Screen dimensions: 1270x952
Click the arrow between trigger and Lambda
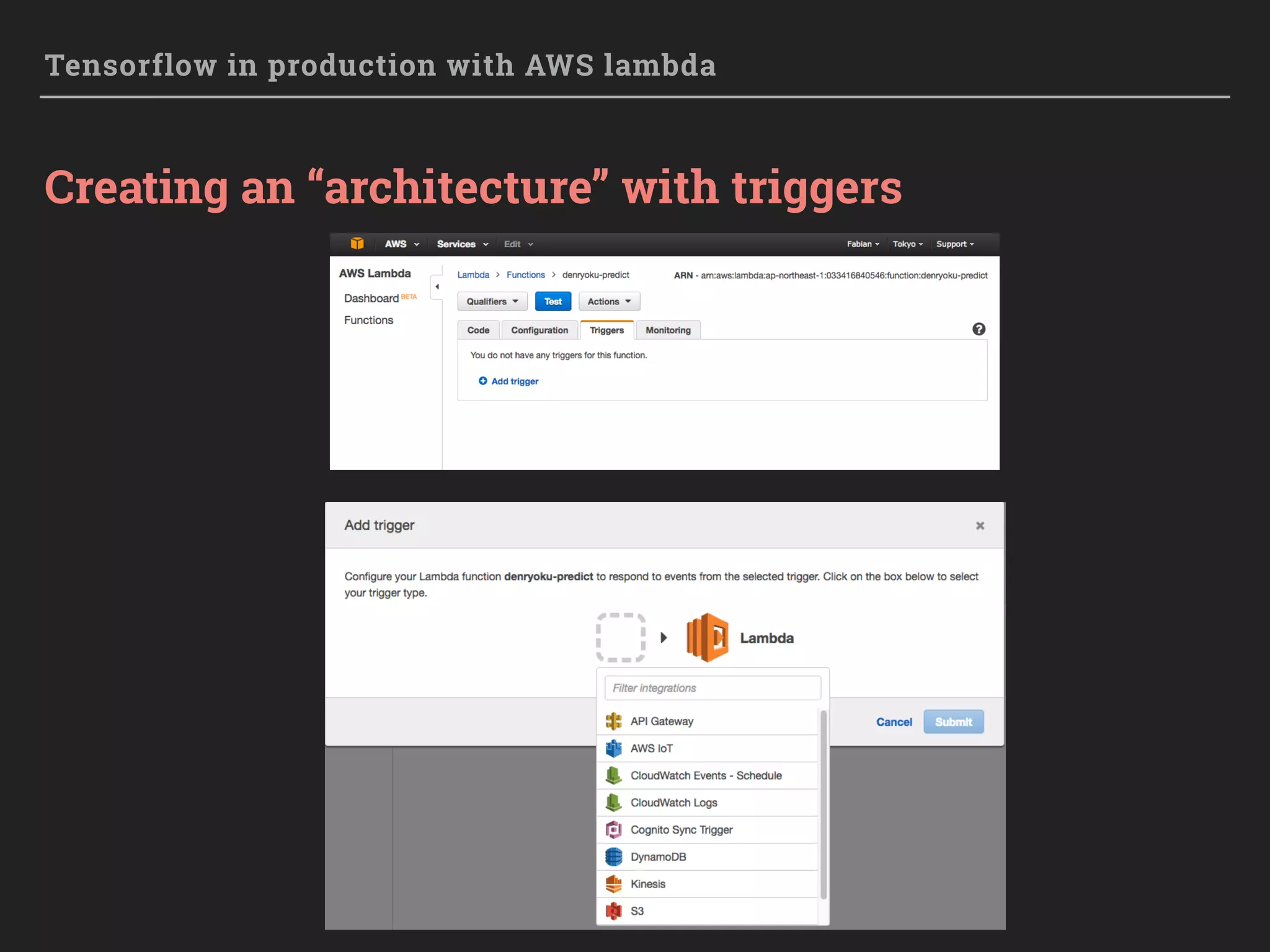[x=664, y=638]
